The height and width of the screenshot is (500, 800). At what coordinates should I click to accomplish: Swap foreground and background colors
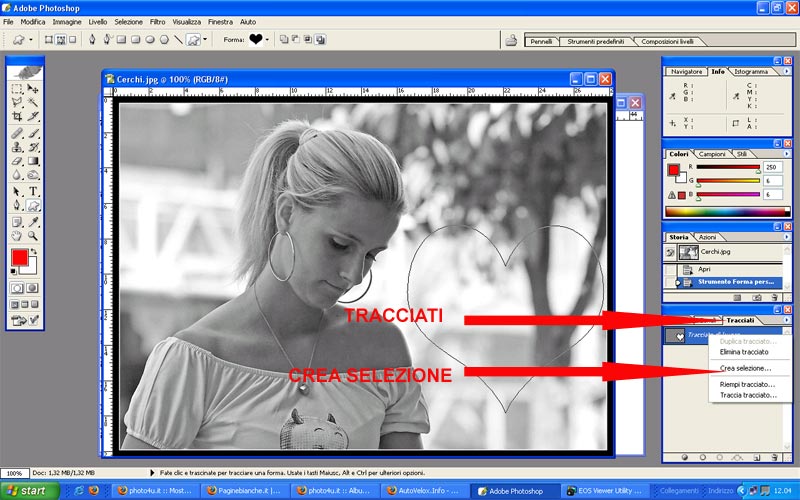coord(34,251)
